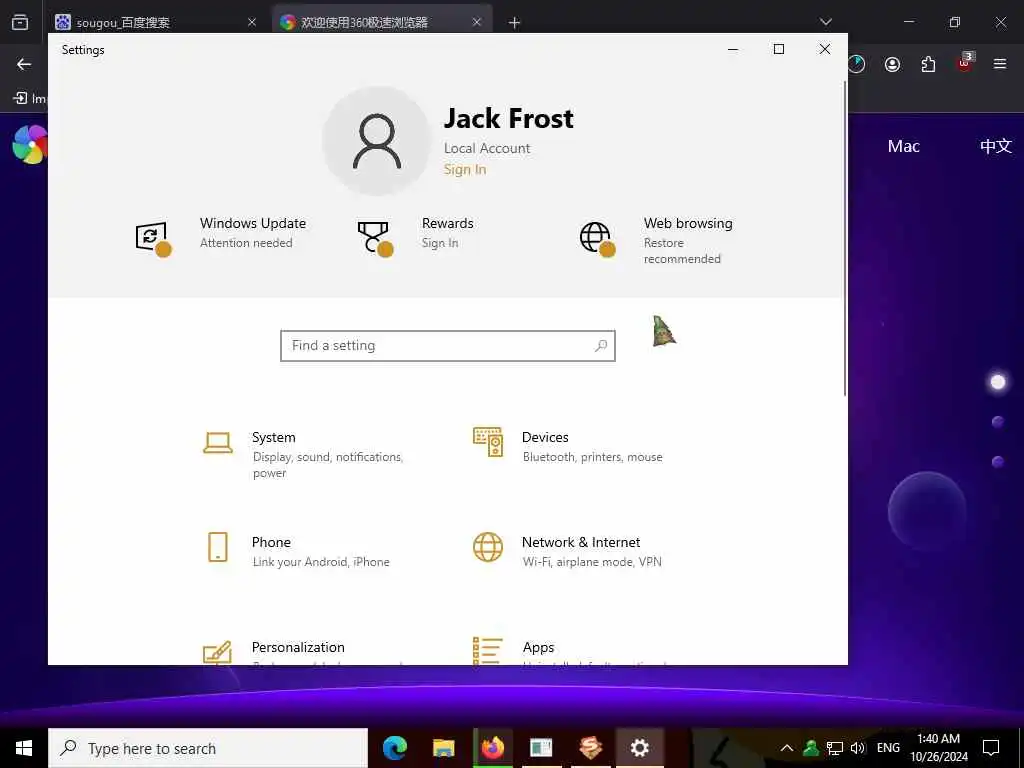Click the third page indicator dot
Viewport: 1024px width, 768px height.
click(x=997, y=462)
